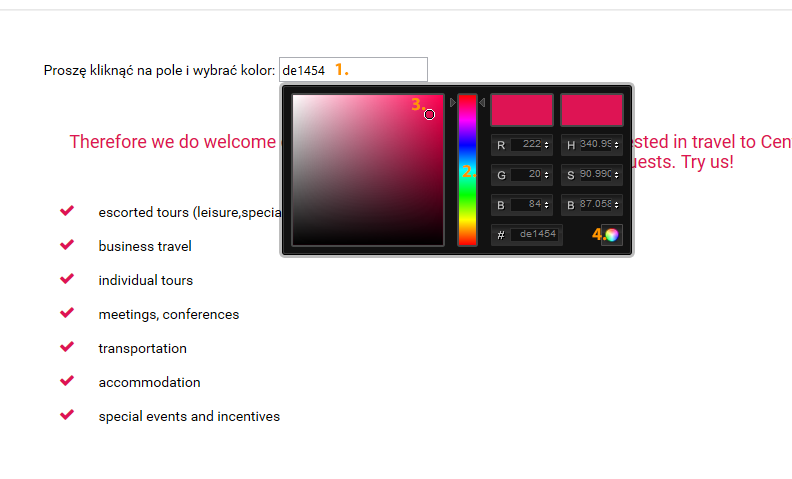Click the checkmark icon beside accommodation

pos(67,380)
